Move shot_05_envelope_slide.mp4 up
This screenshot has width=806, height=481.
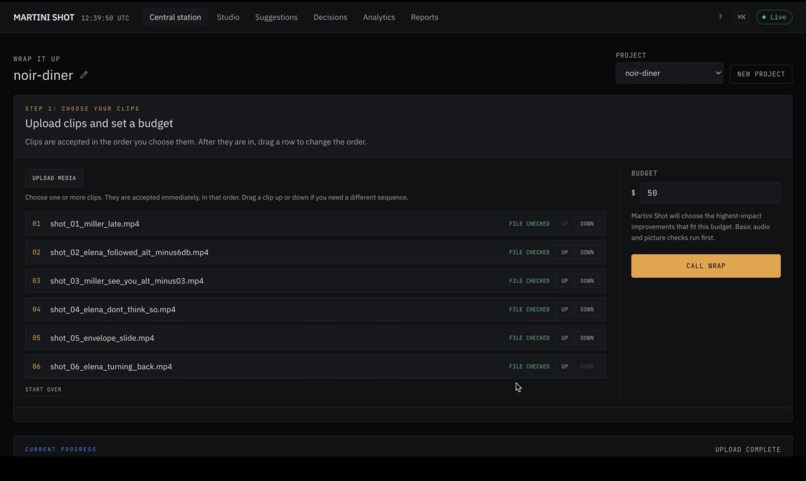coord(564,338)
